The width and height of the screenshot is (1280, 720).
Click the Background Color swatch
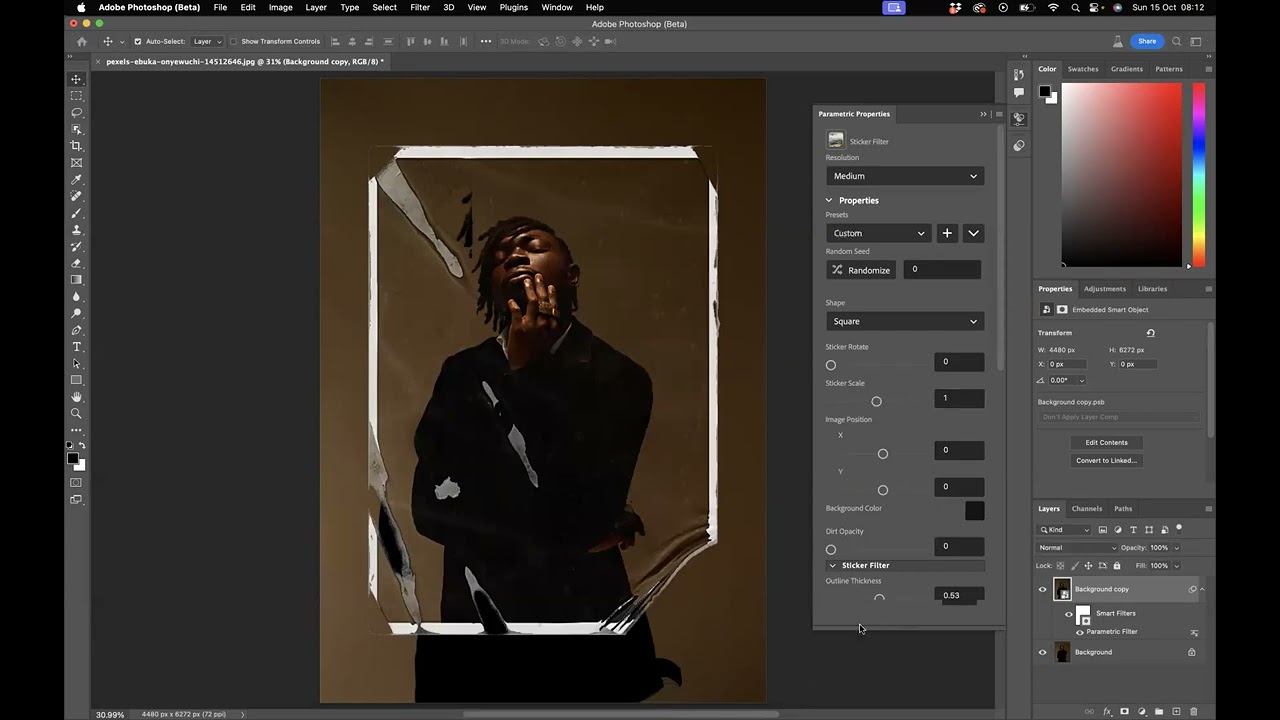[974, 511]
